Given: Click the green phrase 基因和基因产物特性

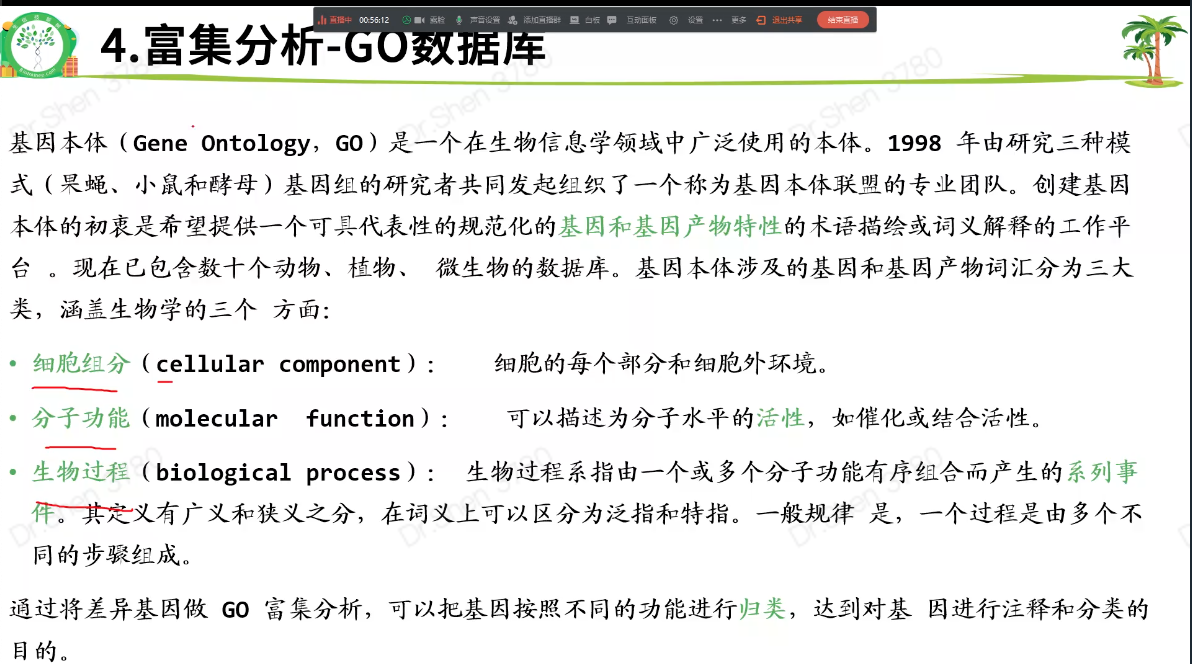Looking at the screenshot, I should click(670, 226).
